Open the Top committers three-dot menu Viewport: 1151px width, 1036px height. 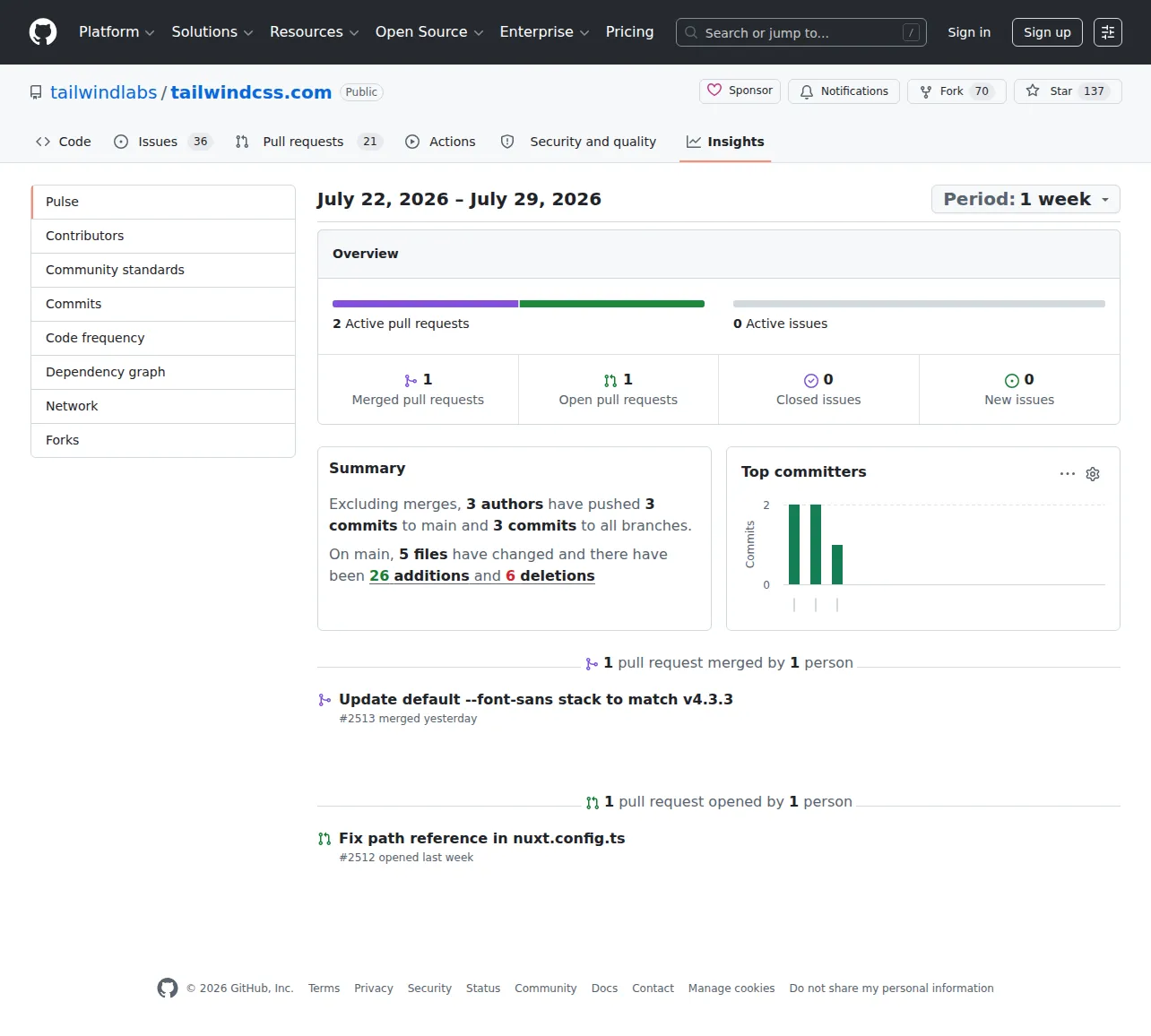pyautogui.click(x=1068, y=474)
